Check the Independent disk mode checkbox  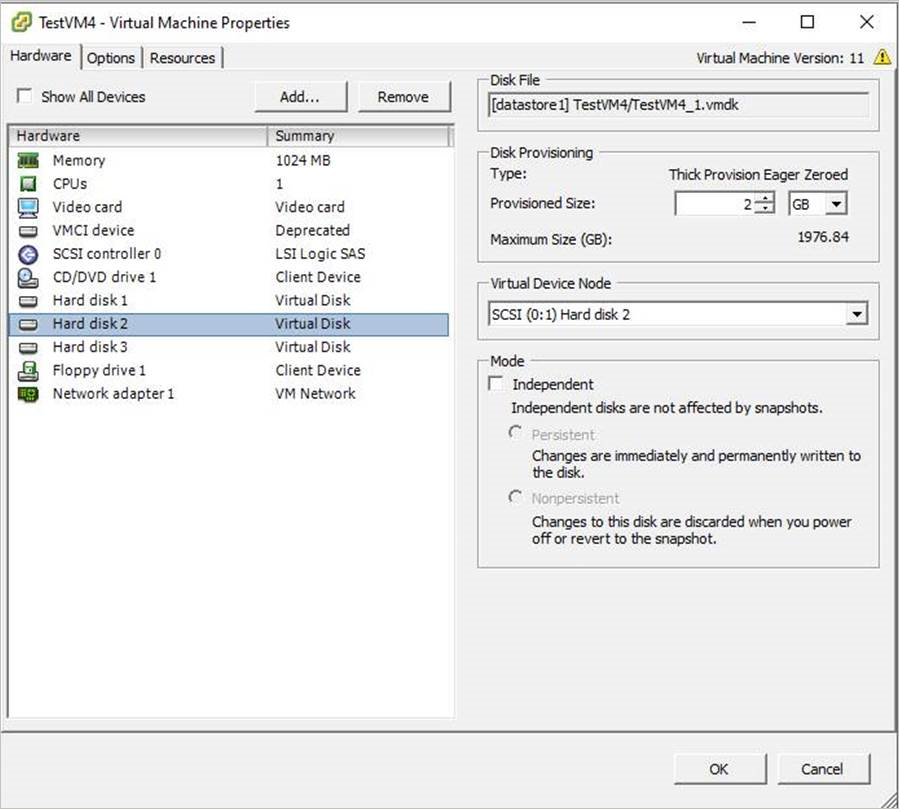point(496,383)
